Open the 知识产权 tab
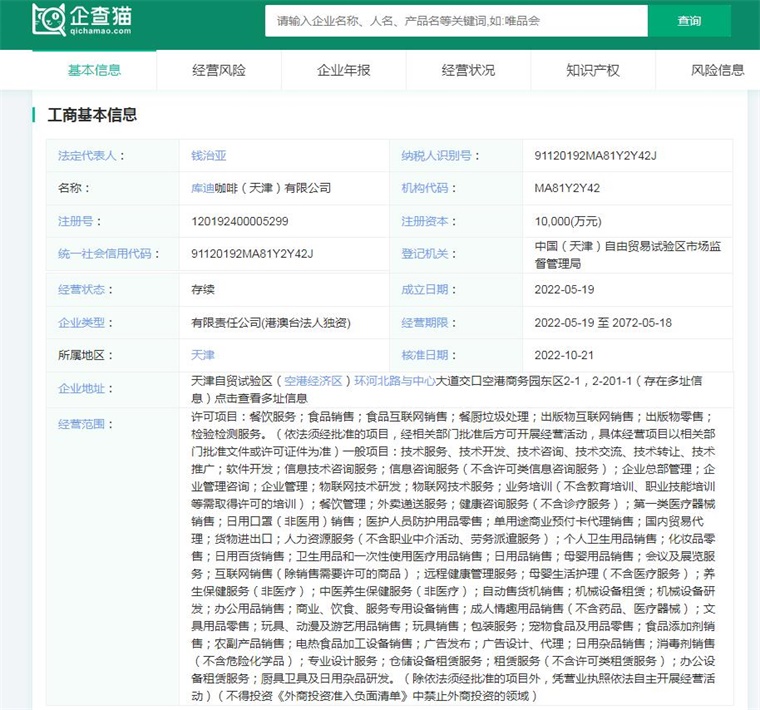Screen dimensions: 760x710 pos(593,70)
